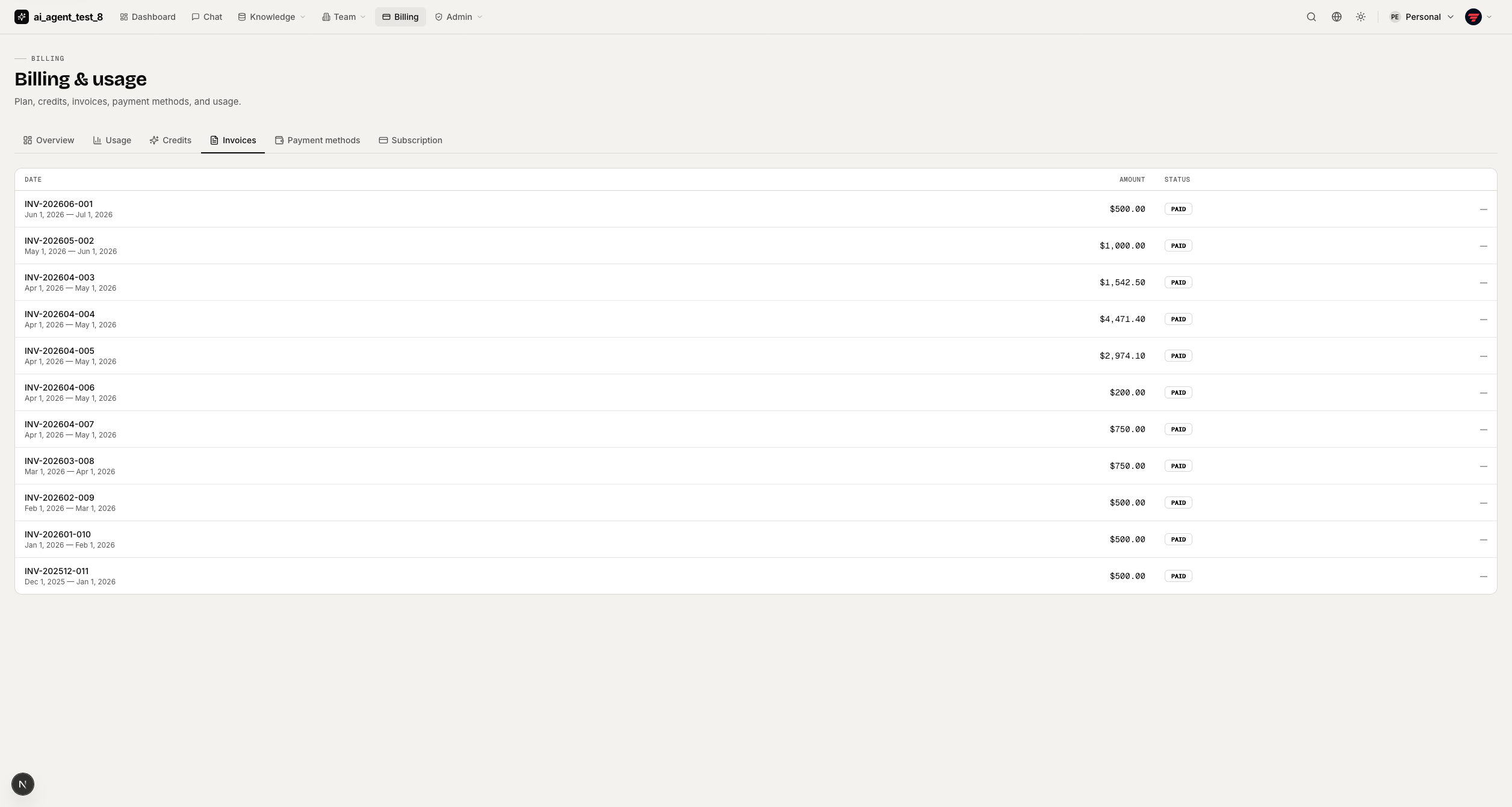Switch to the Credits tab

[x=170, y=140]
